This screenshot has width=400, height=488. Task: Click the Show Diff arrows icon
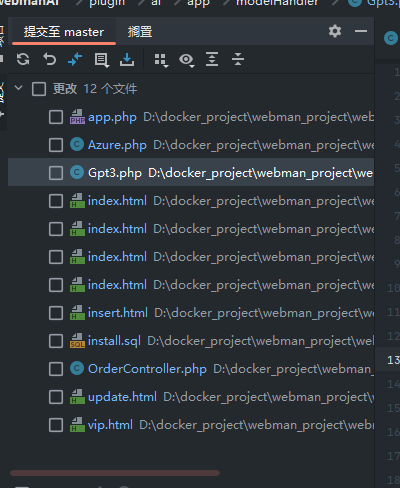(x=75, y=60)
